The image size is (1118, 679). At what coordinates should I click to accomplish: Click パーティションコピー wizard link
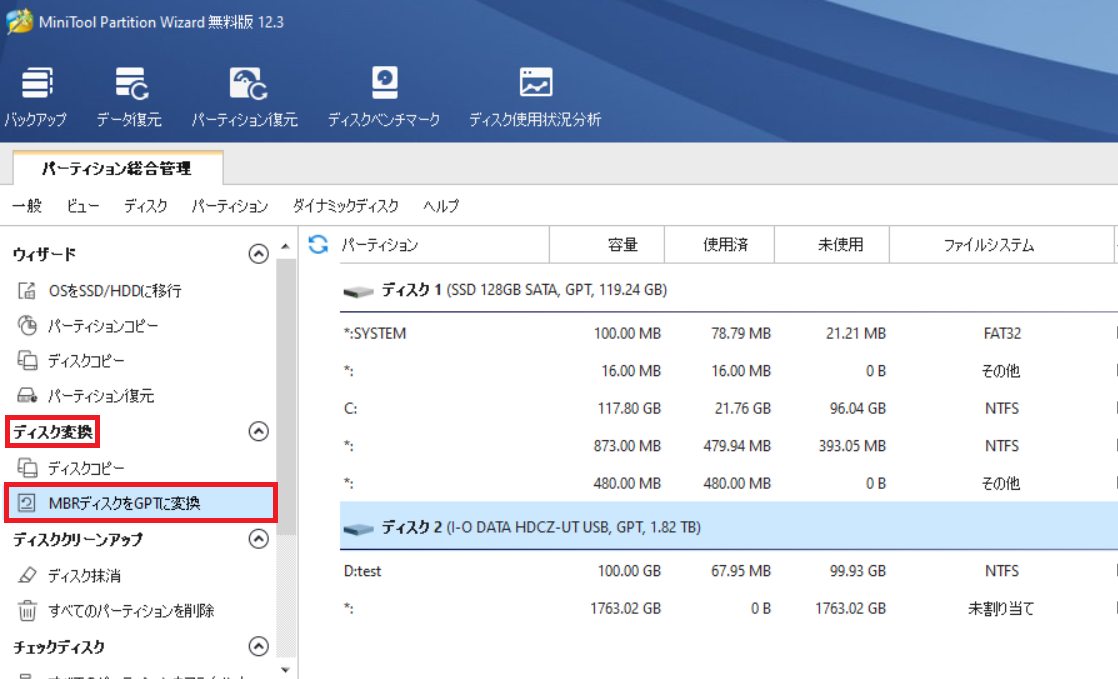click(103, 325)
